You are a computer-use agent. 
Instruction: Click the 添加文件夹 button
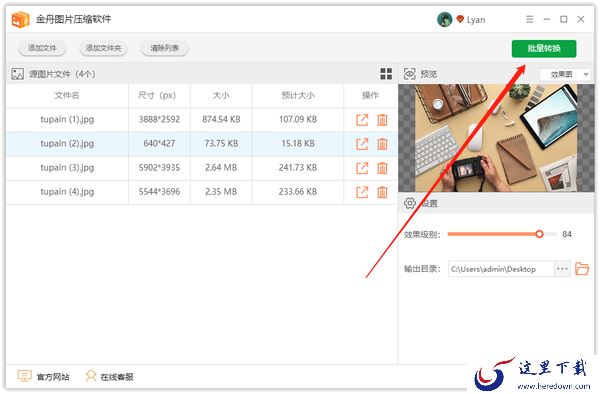[103, 48]
